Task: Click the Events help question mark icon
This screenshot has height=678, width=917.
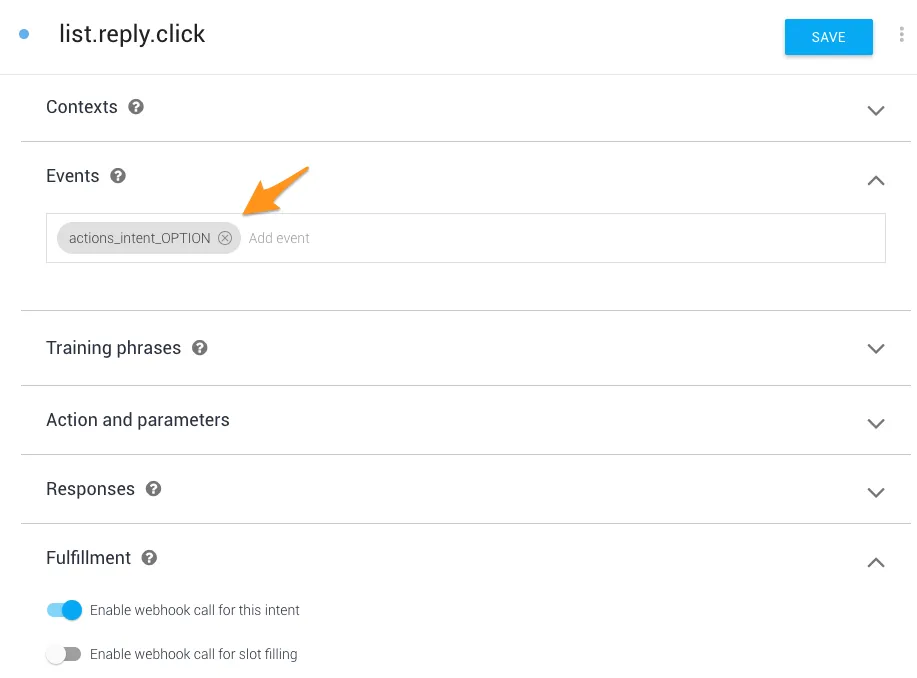Action: click(118, 176)
